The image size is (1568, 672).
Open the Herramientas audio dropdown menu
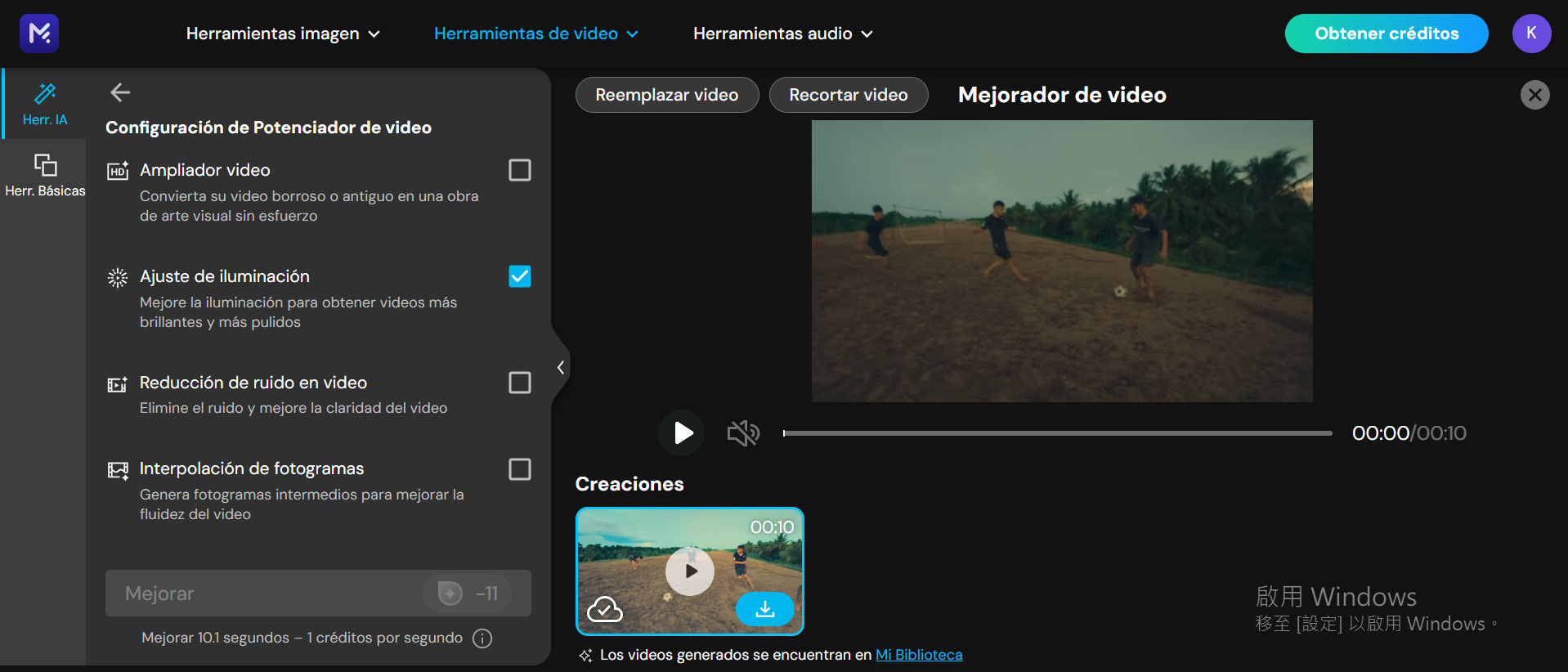point(782,34)
